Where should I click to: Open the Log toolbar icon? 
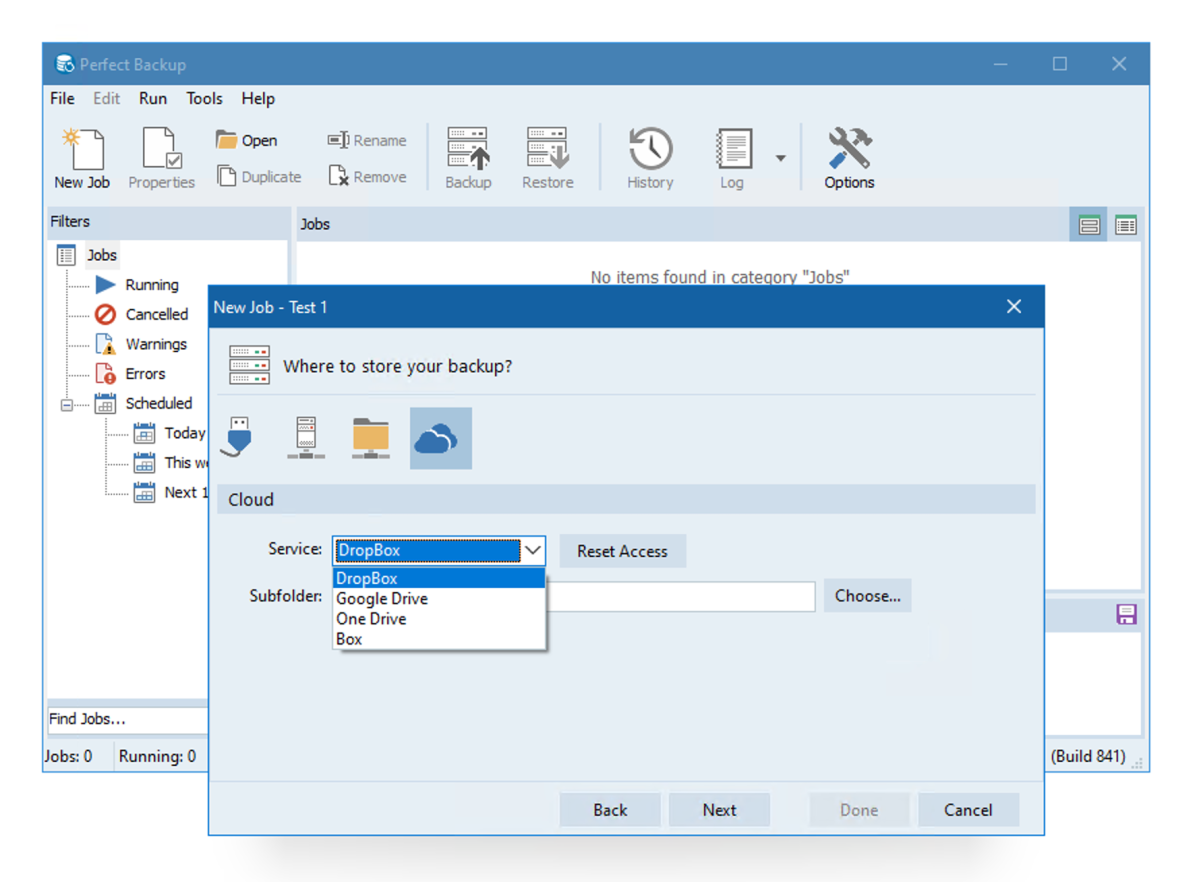click(733, 158)
